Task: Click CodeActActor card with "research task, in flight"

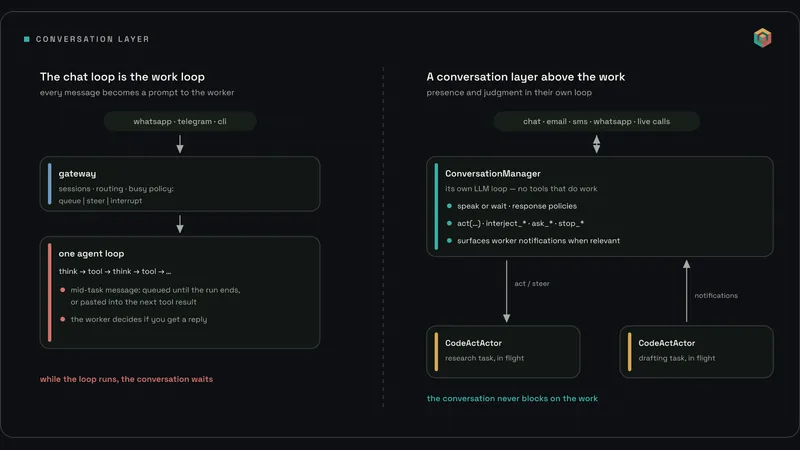Action: [x=503, y=352]
